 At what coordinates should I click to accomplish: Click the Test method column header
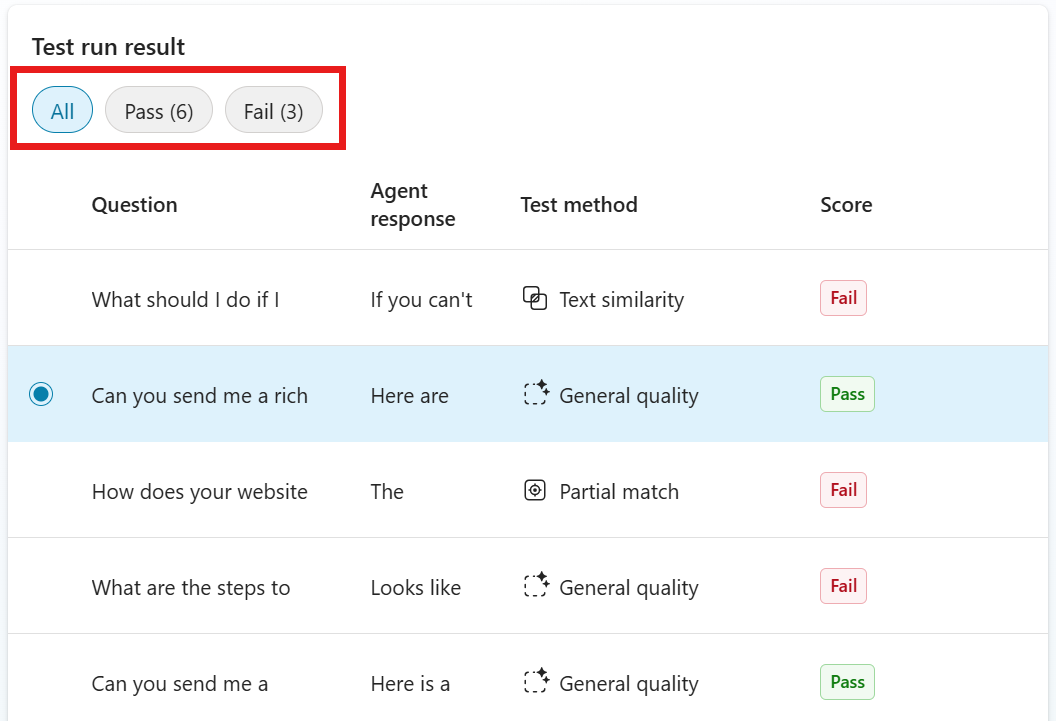click(578, 204)
